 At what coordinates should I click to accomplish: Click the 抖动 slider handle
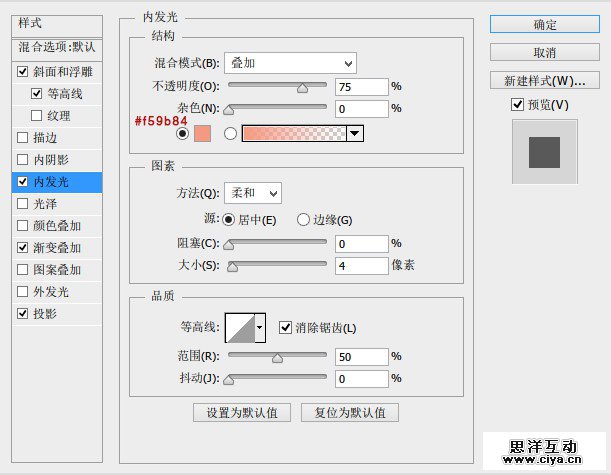tap(229, 380)
